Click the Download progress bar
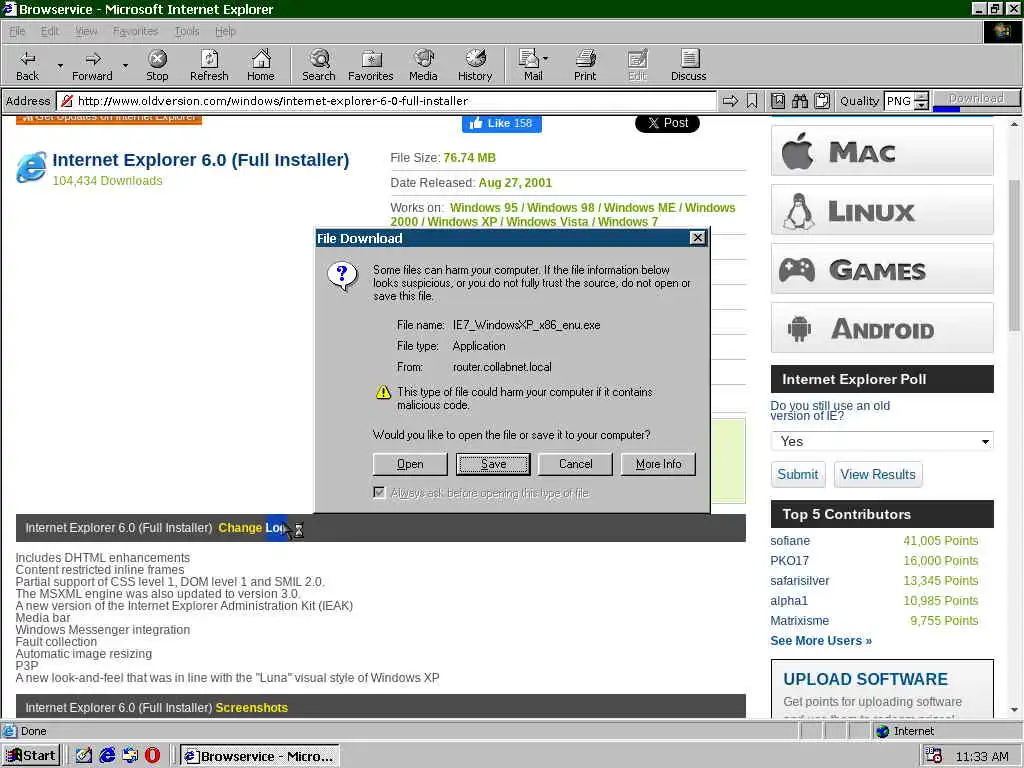The image size is (1024, 768). [976, 108]
